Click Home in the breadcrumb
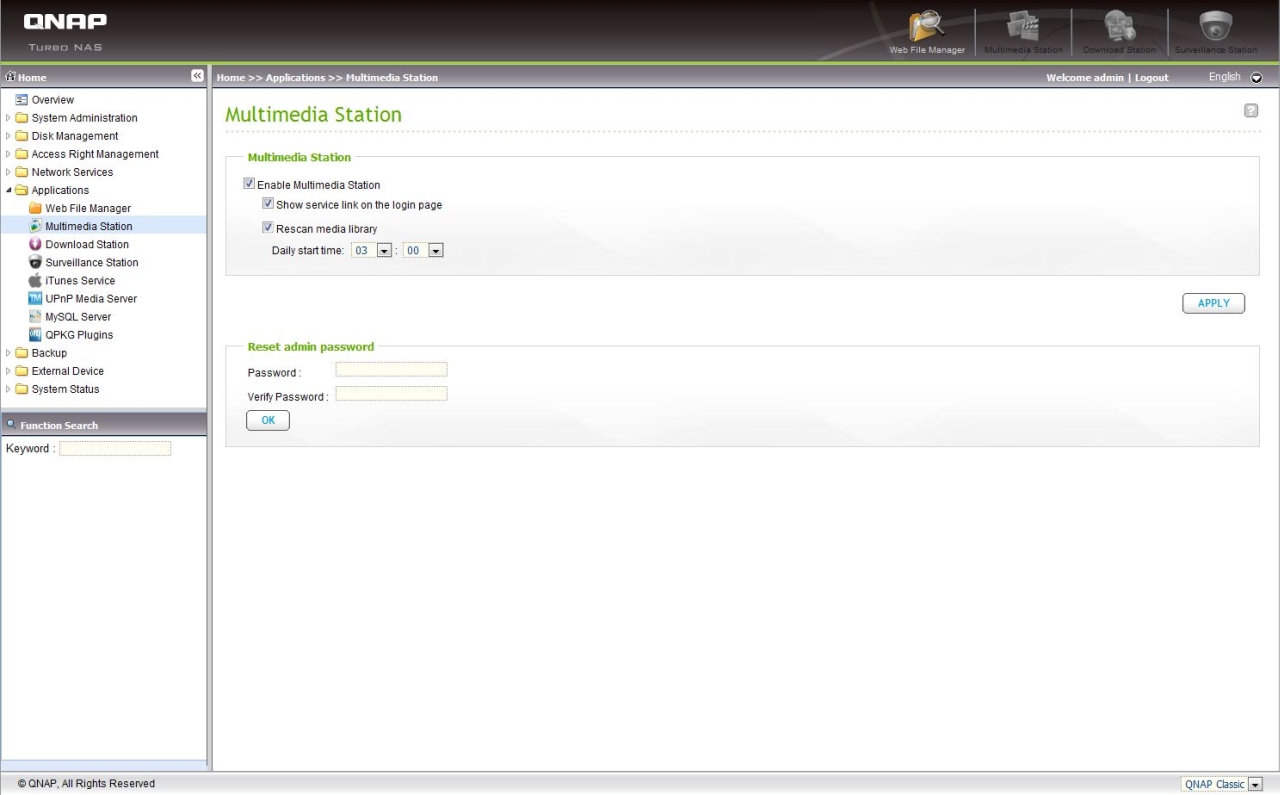Screen dimensions: 1280x795 coord(230,78)
